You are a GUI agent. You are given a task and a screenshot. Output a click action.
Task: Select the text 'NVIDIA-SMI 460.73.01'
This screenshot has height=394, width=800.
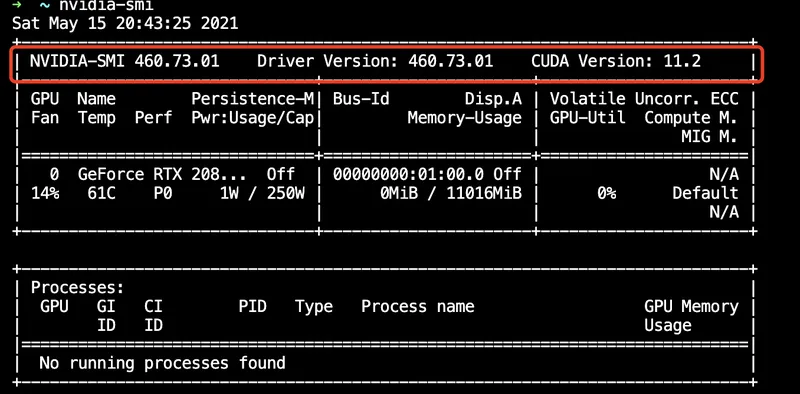click(125, 61)
